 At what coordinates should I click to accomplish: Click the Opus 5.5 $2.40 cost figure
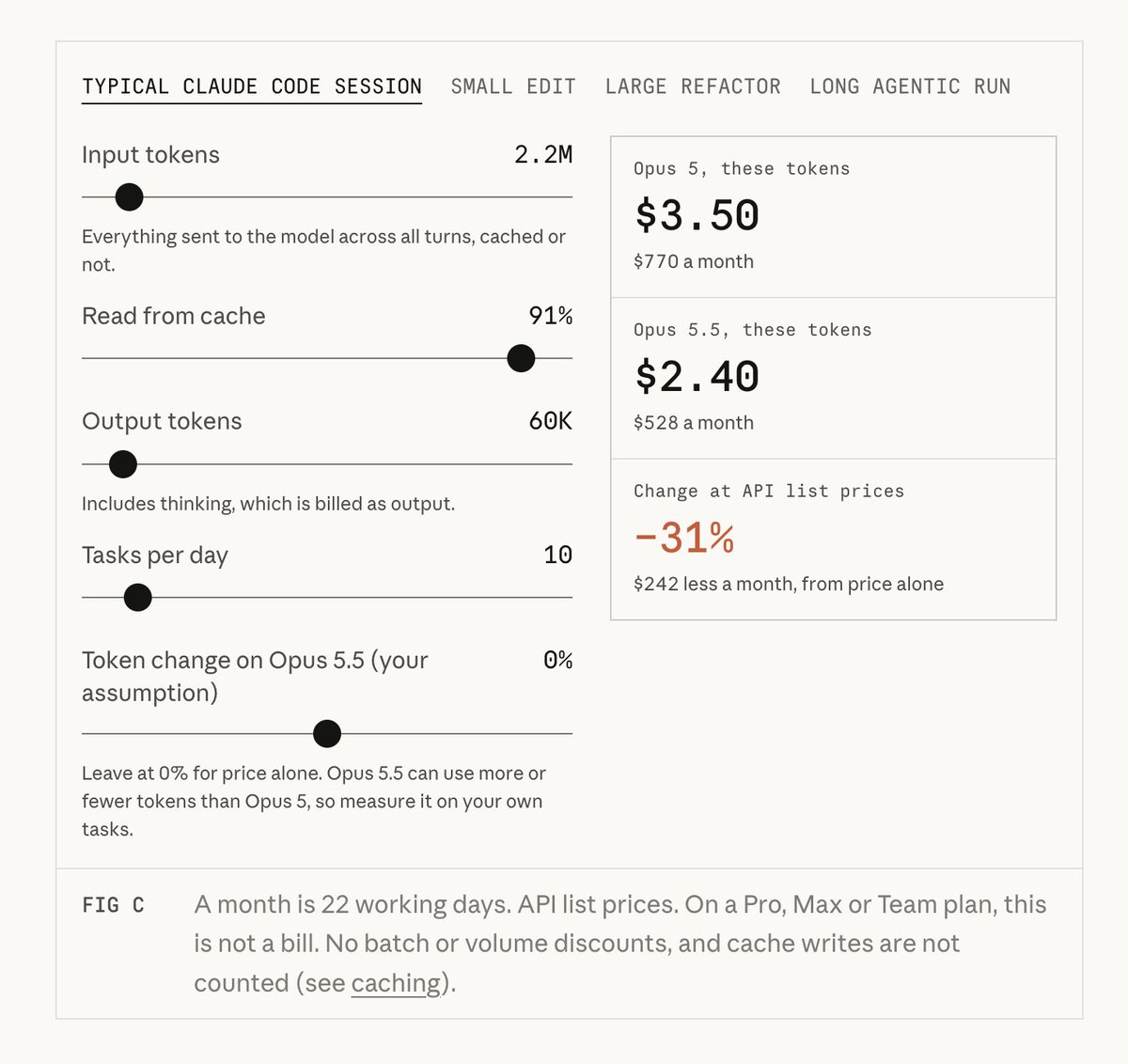pyautogui.click(x=697, y=377)
